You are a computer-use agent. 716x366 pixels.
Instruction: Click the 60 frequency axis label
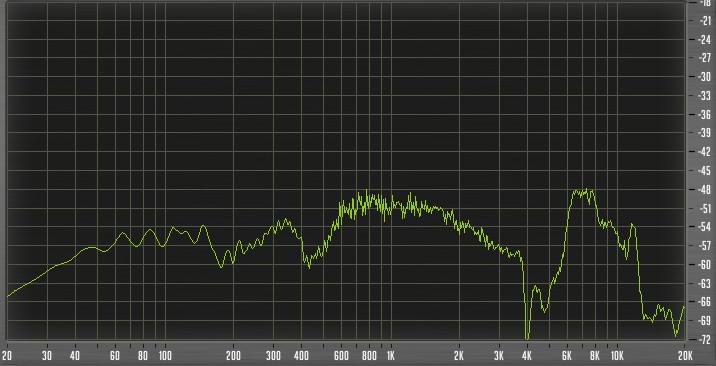(115, 356)
